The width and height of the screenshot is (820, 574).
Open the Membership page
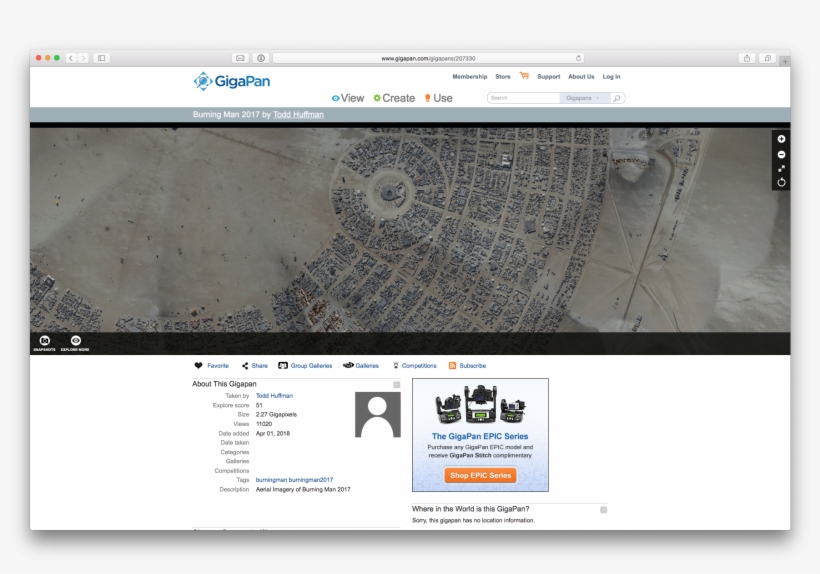point(470,76)
